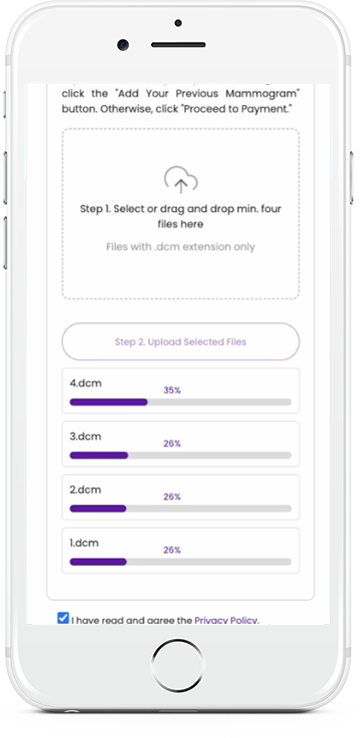
Task: Tap the phone home button
Action: [x=178, y=665]
